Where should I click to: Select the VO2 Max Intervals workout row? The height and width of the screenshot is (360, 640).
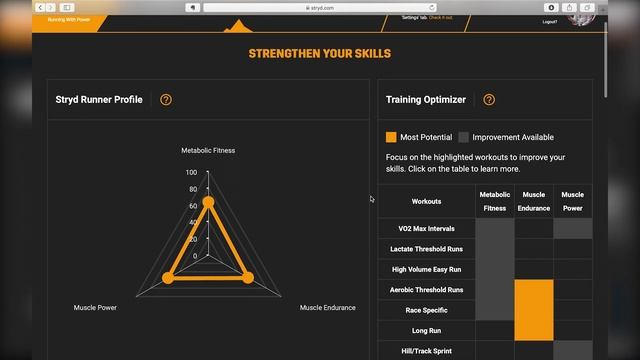485,229
